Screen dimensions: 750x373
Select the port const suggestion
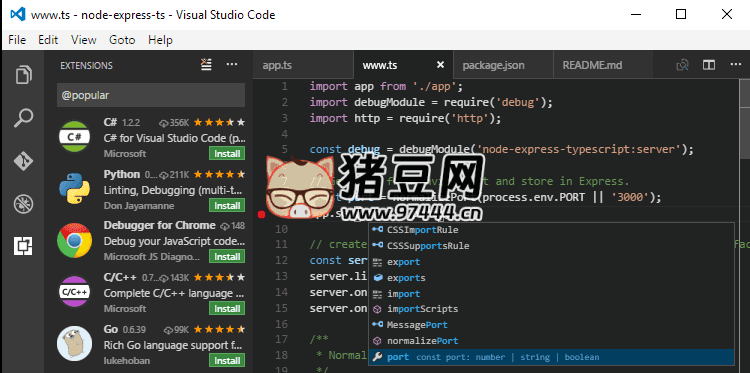click(x=551, y=357)
